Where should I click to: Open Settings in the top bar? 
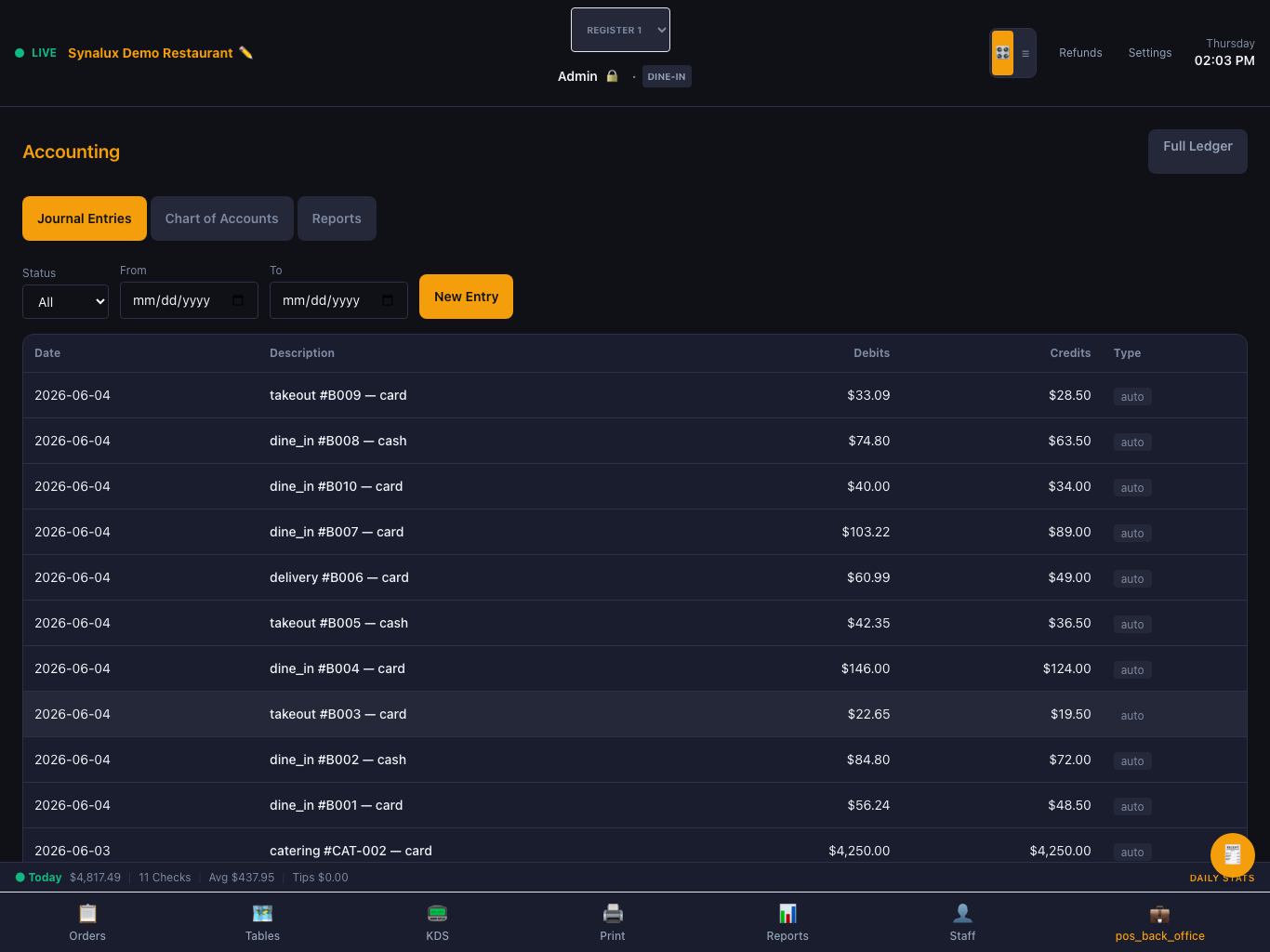click(1150, 53)
